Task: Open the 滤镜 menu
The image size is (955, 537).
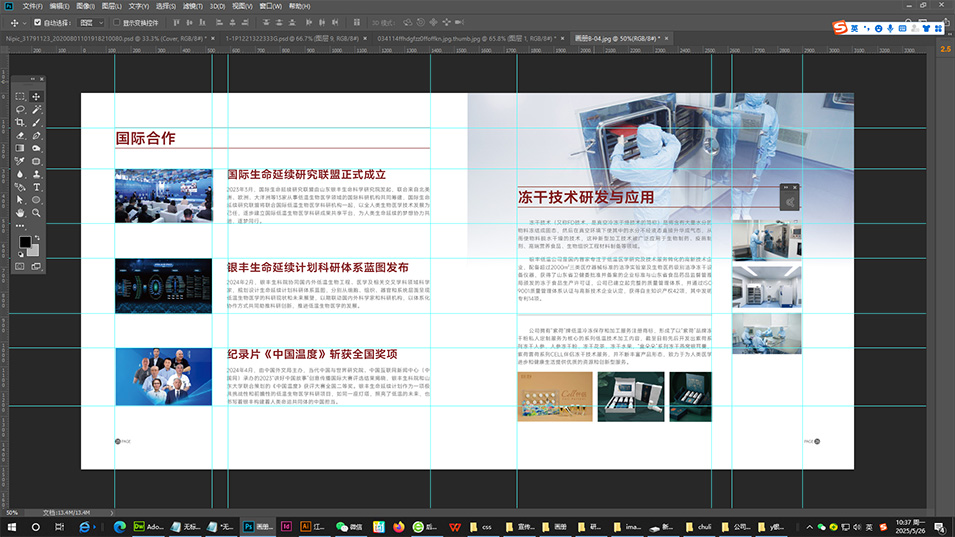Action: point(191,6)
